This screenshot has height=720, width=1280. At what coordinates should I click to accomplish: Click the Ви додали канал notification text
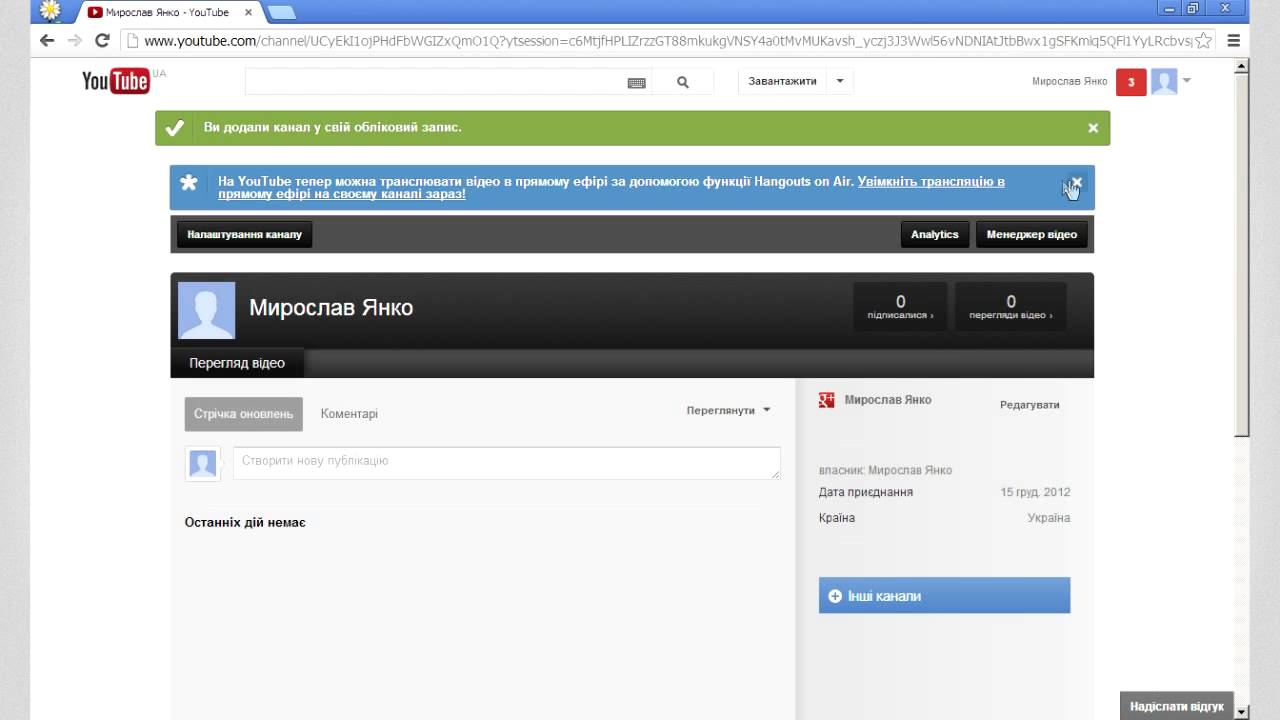click(333, 128)
